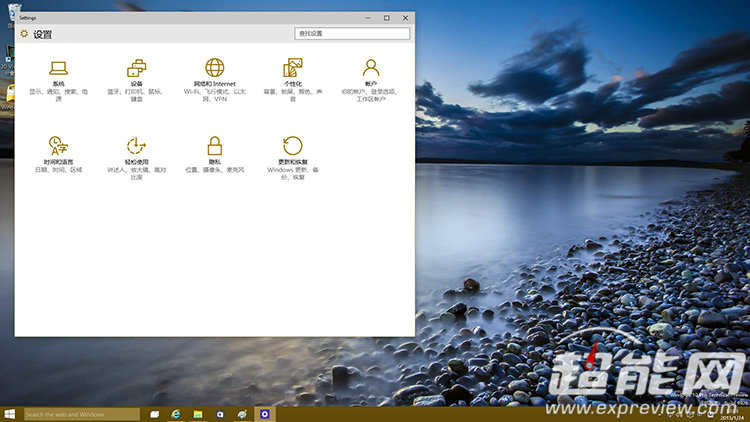Click the Settings app button on the taskbar
The image size is (750, 422).
click(x=264, y=414)
